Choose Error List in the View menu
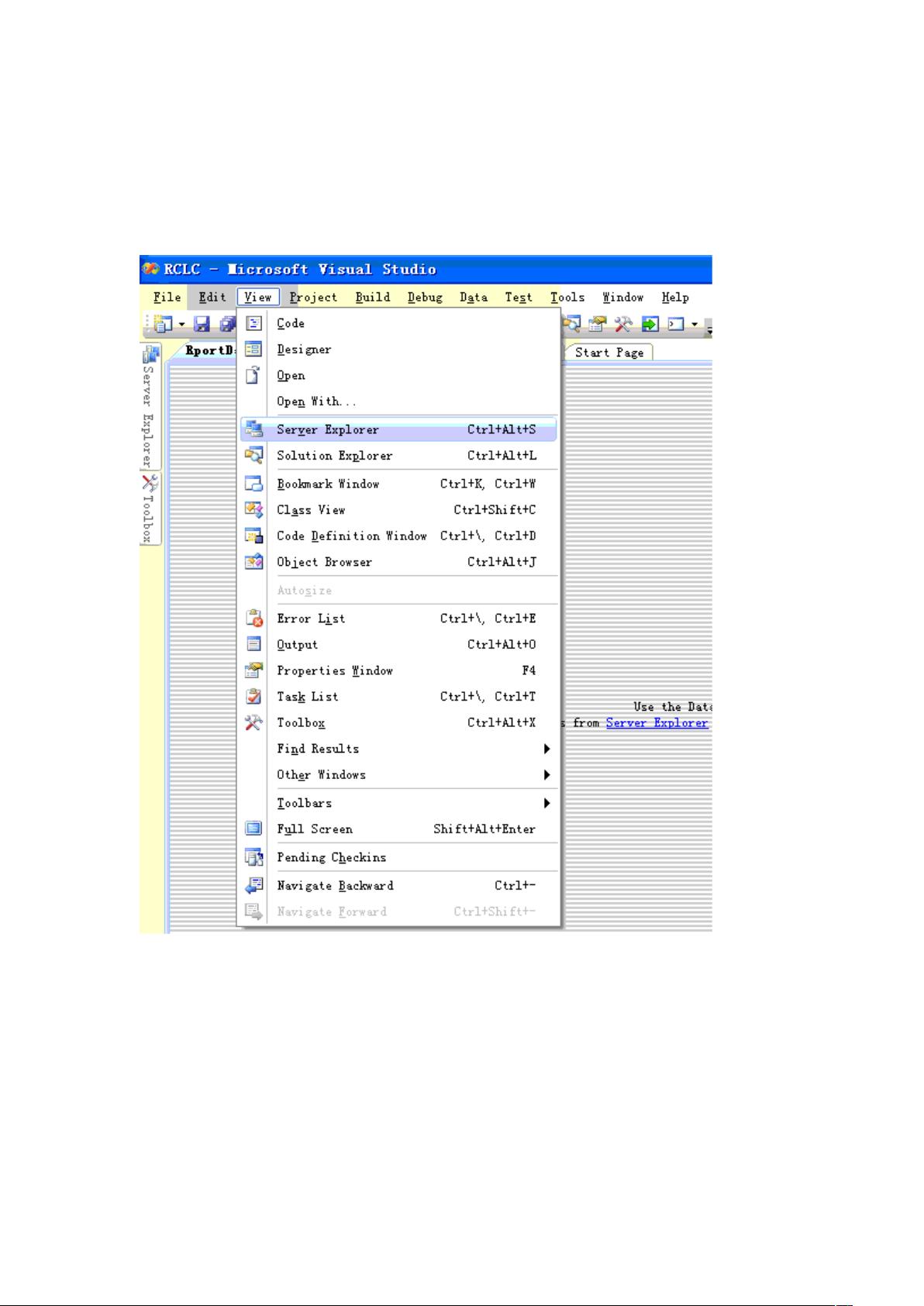This screenshot has height=1306, width=924. pos(311,619)
